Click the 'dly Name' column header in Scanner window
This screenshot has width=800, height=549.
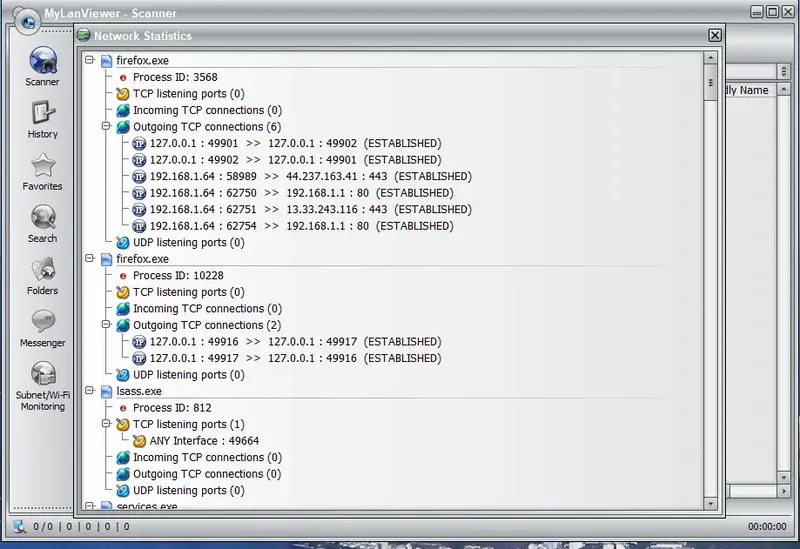tap(748, 90)
